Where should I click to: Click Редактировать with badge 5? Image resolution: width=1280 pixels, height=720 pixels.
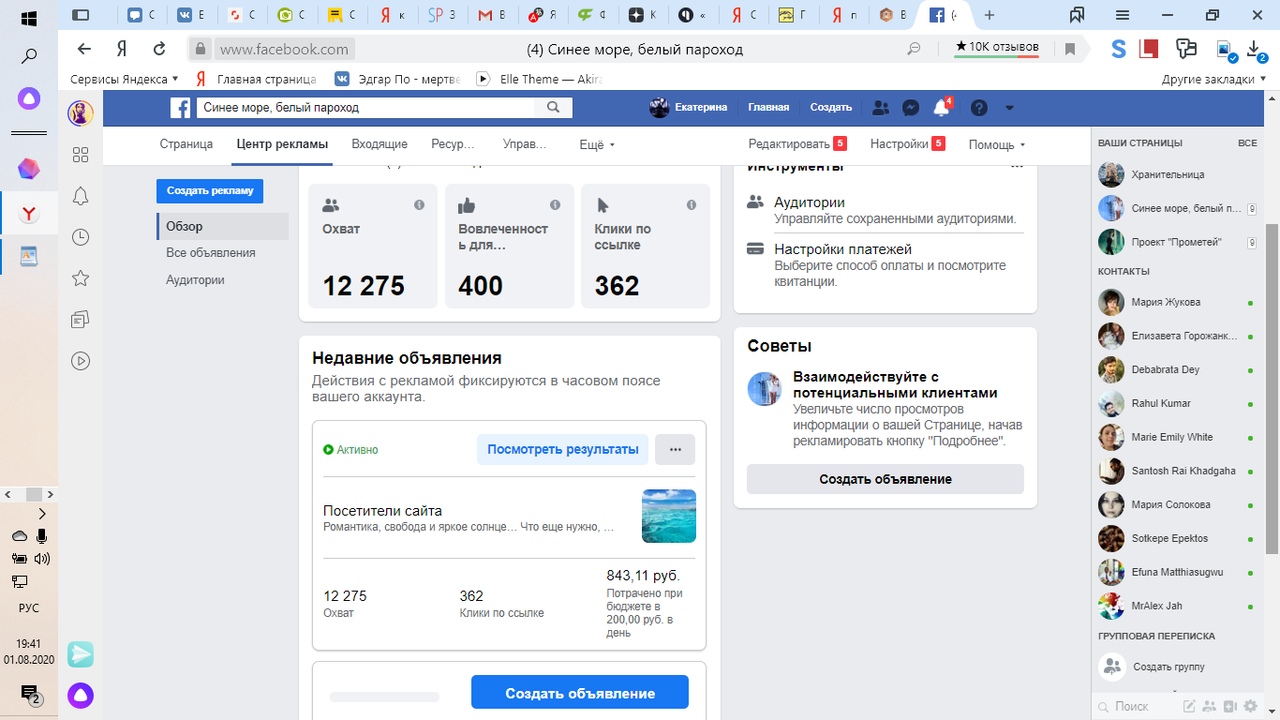click(x=797, y=144)
